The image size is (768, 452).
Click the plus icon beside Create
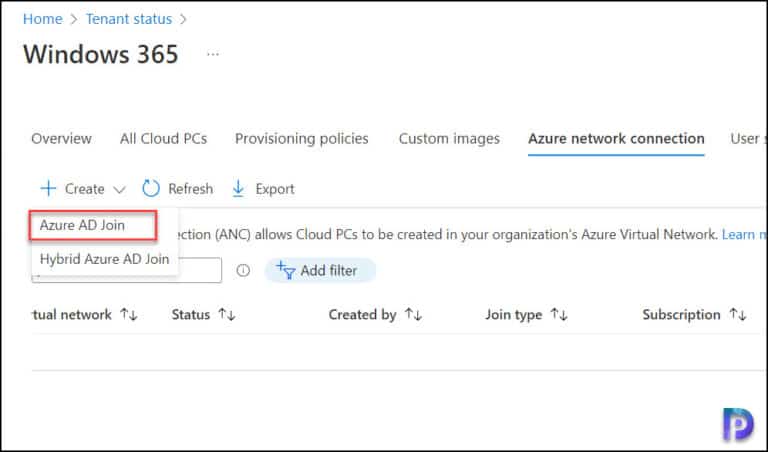(x=48, y=189)
